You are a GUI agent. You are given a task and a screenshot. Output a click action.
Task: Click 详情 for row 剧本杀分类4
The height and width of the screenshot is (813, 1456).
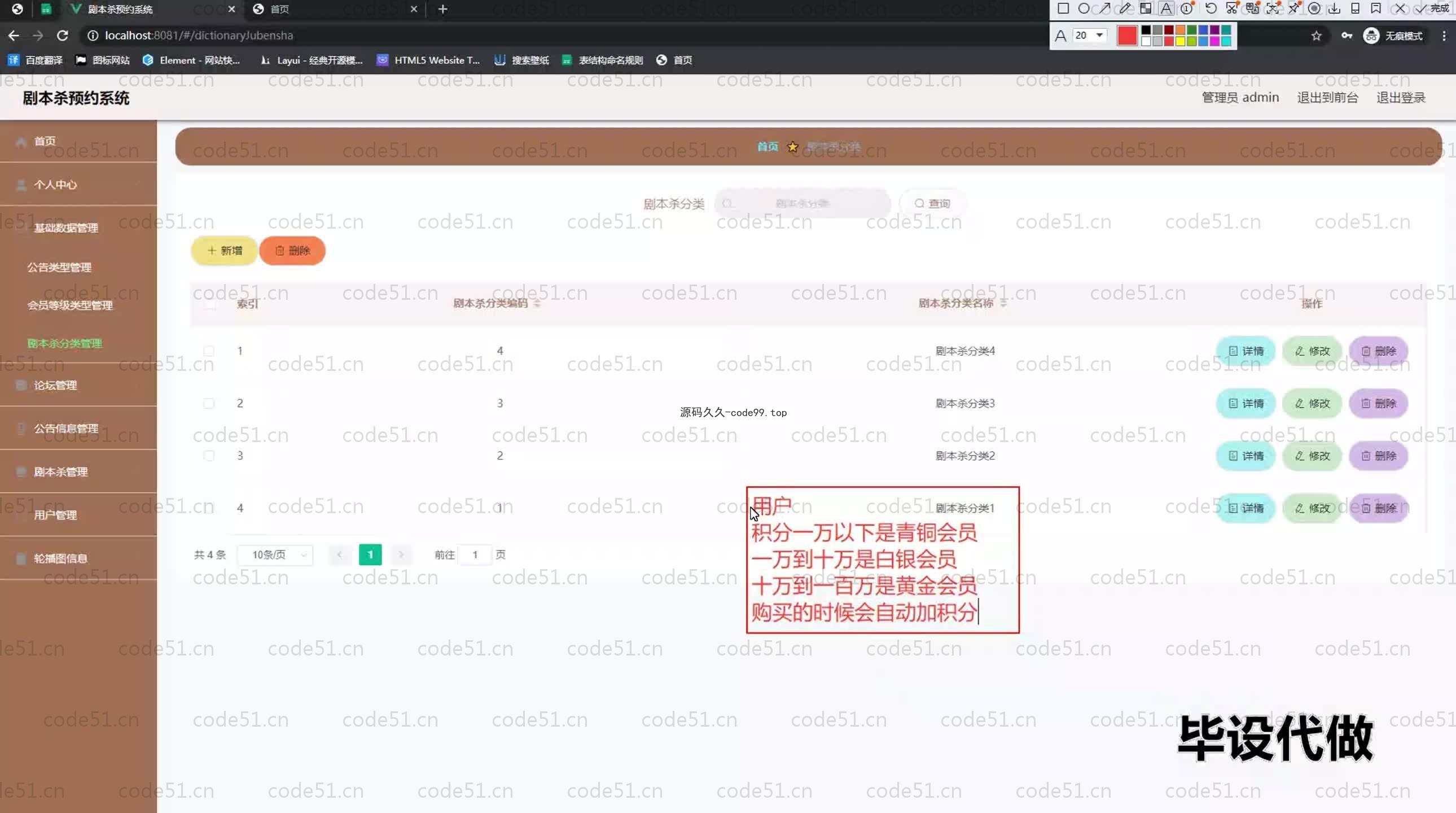pyautogui.click(x=1246, y=351)
